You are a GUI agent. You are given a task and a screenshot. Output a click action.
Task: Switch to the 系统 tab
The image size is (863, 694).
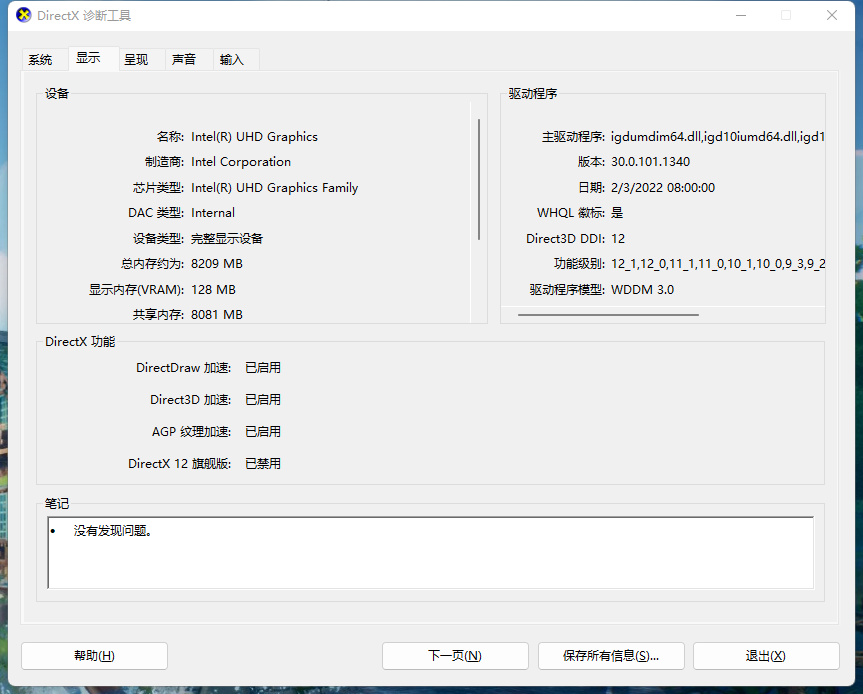[41, 60]
